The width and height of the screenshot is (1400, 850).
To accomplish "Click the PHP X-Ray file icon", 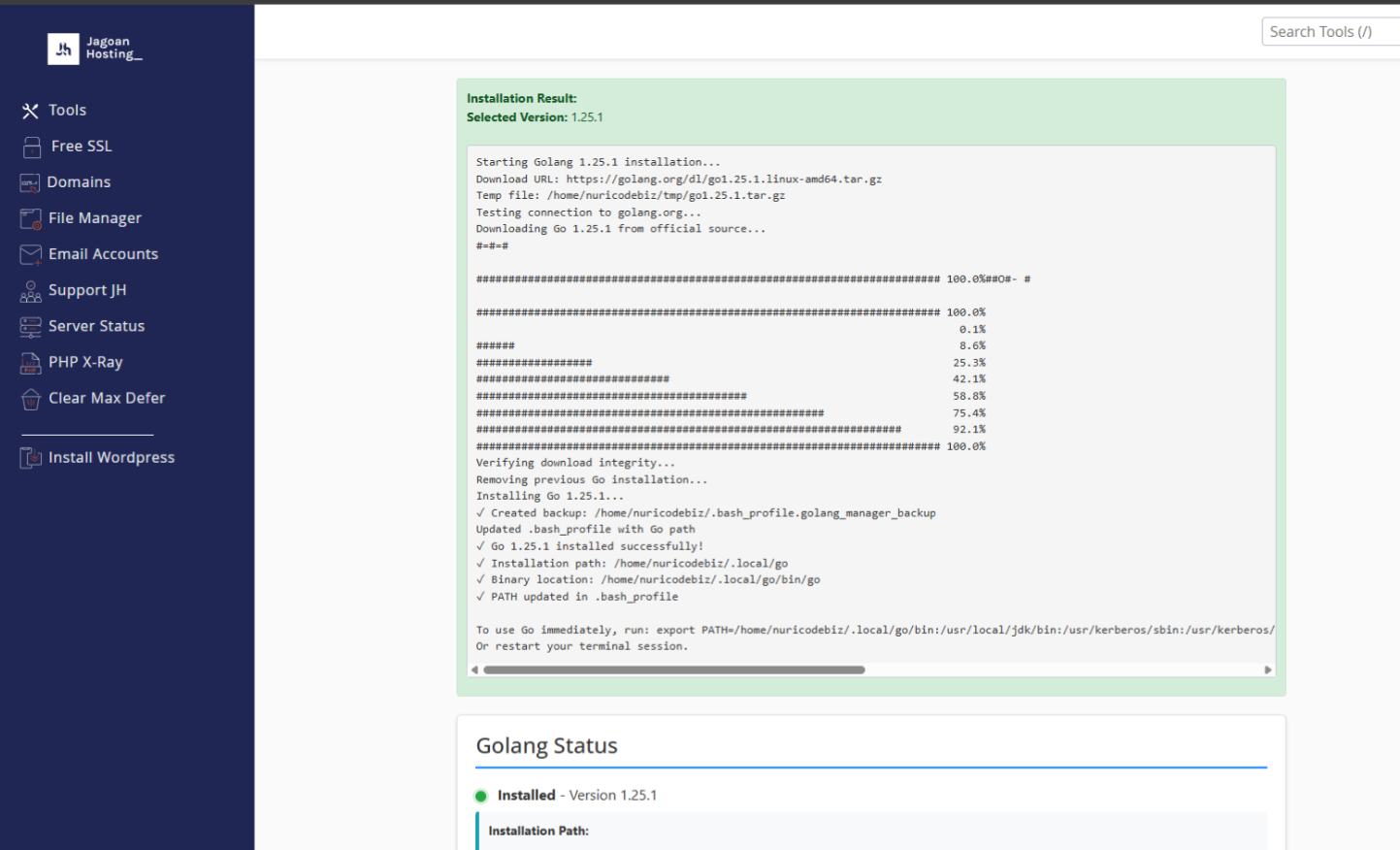I will point(31,363).
